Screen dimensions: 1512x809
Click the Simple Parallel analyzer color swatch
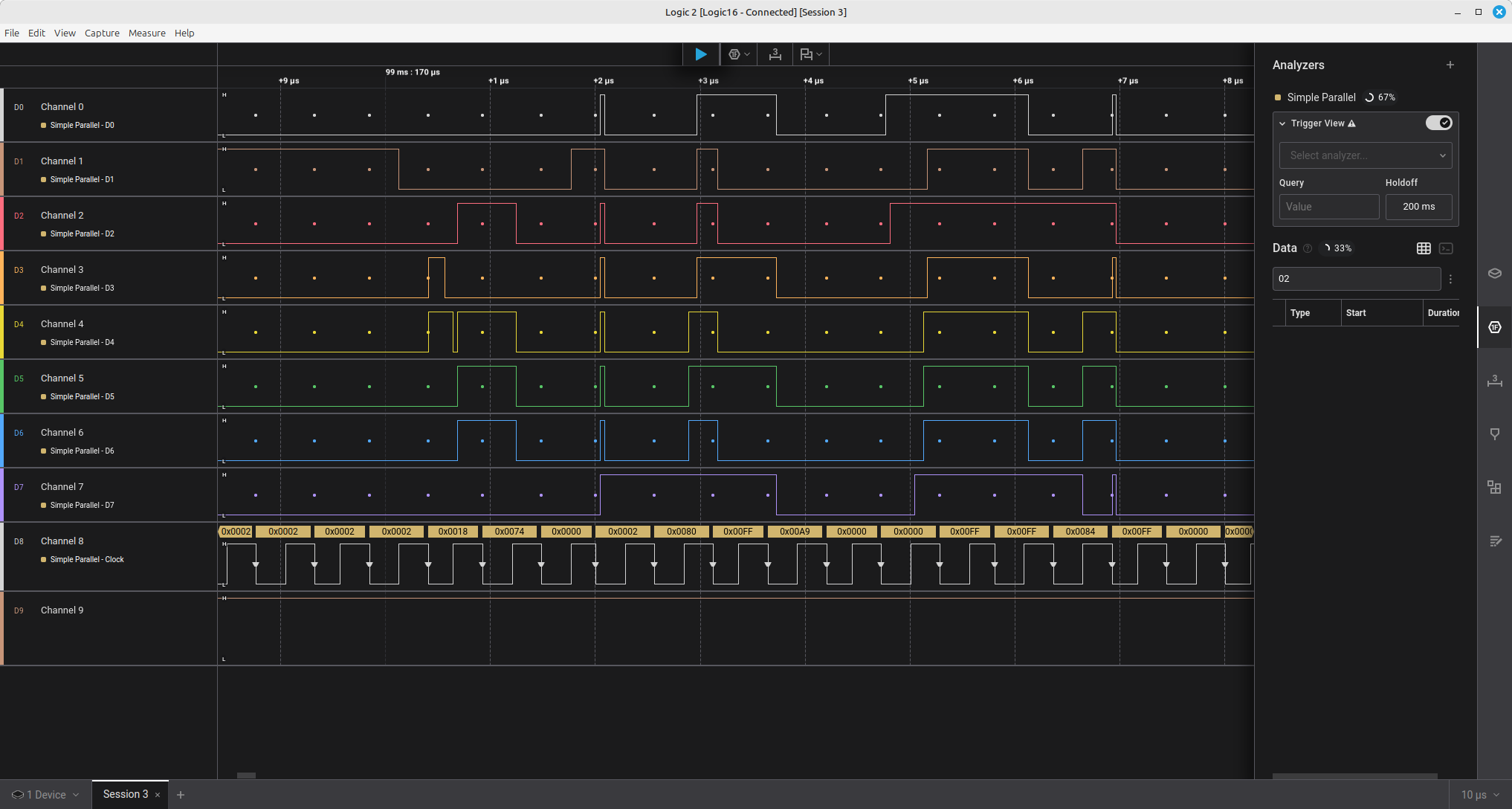pyautogui.click(x=1278, y=97)
